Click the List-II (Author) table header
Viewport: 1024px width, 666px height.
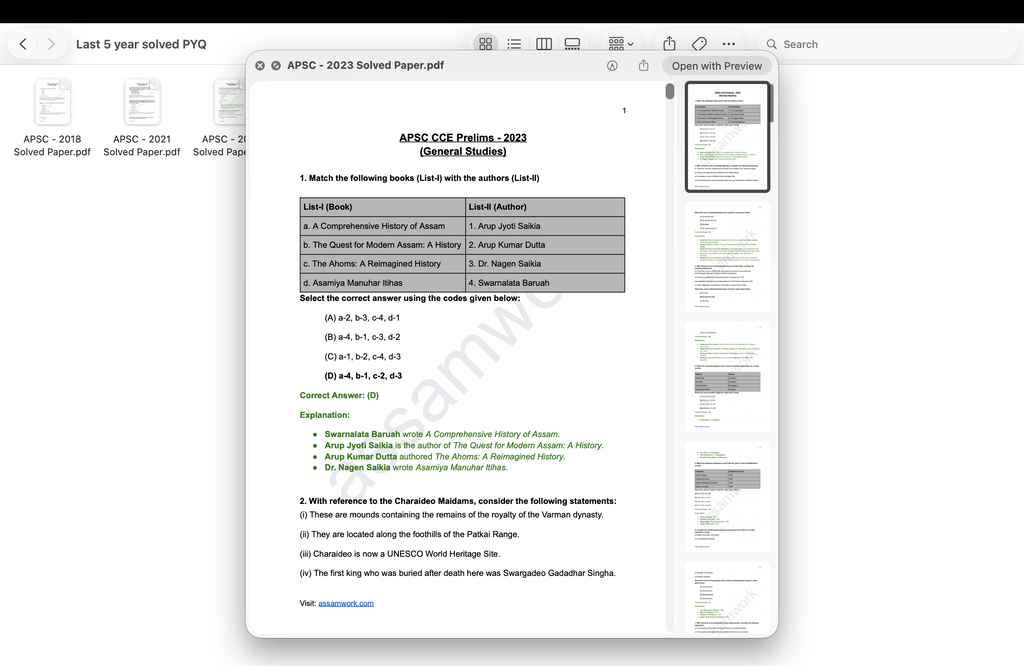tap(545, 207)
